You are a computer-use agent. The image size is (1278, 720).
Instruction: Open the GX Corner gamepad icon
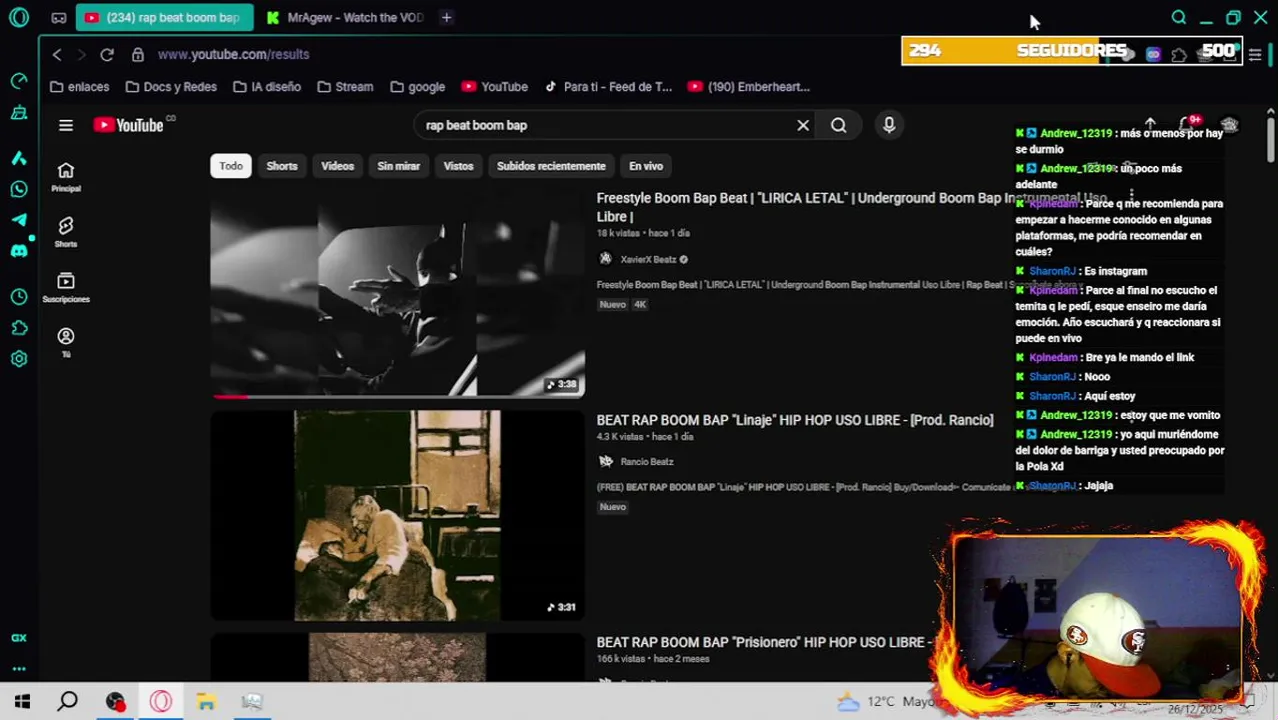(x=59, y=18)
